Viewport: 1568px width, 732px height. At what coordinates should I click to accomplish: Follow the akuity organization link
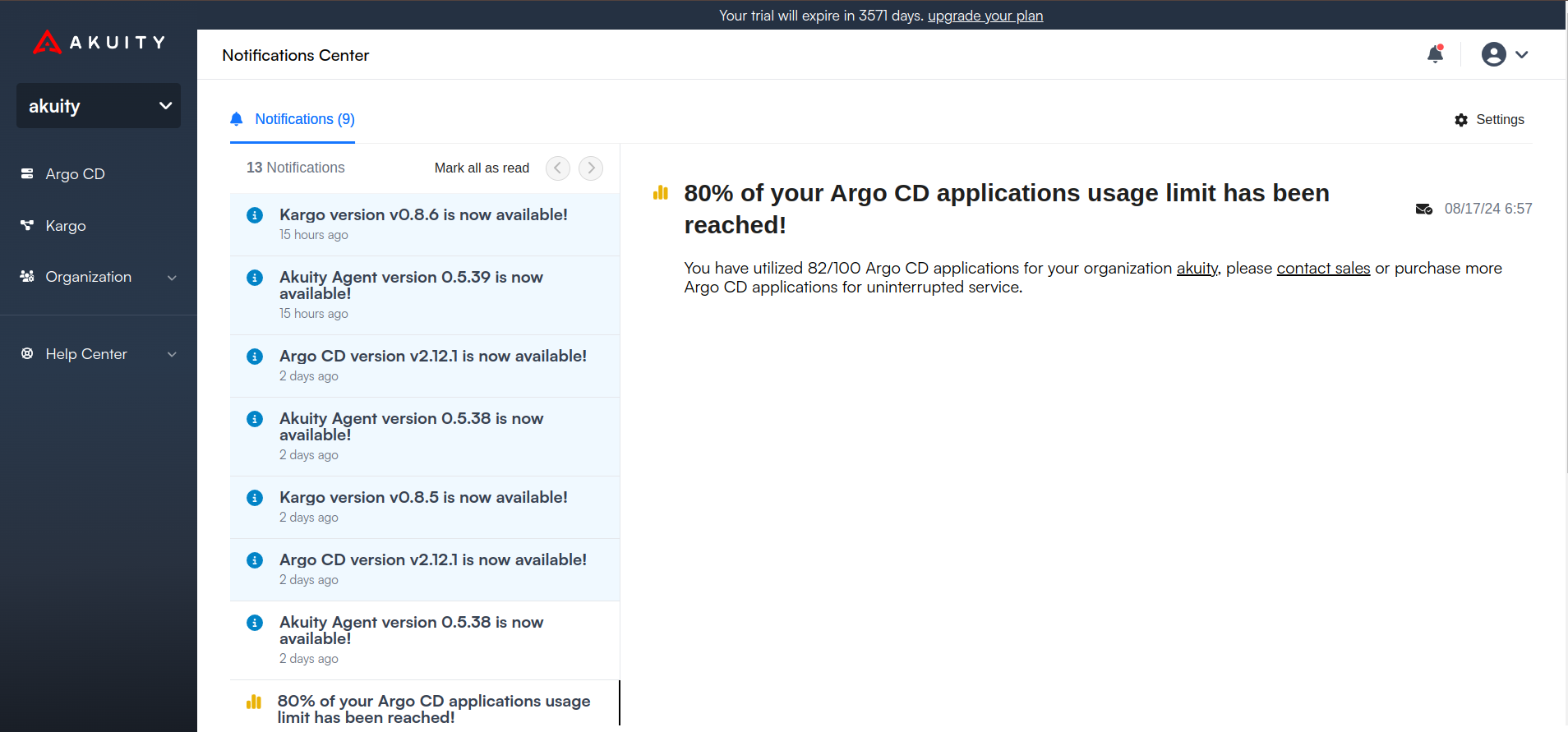[1197, 268]
